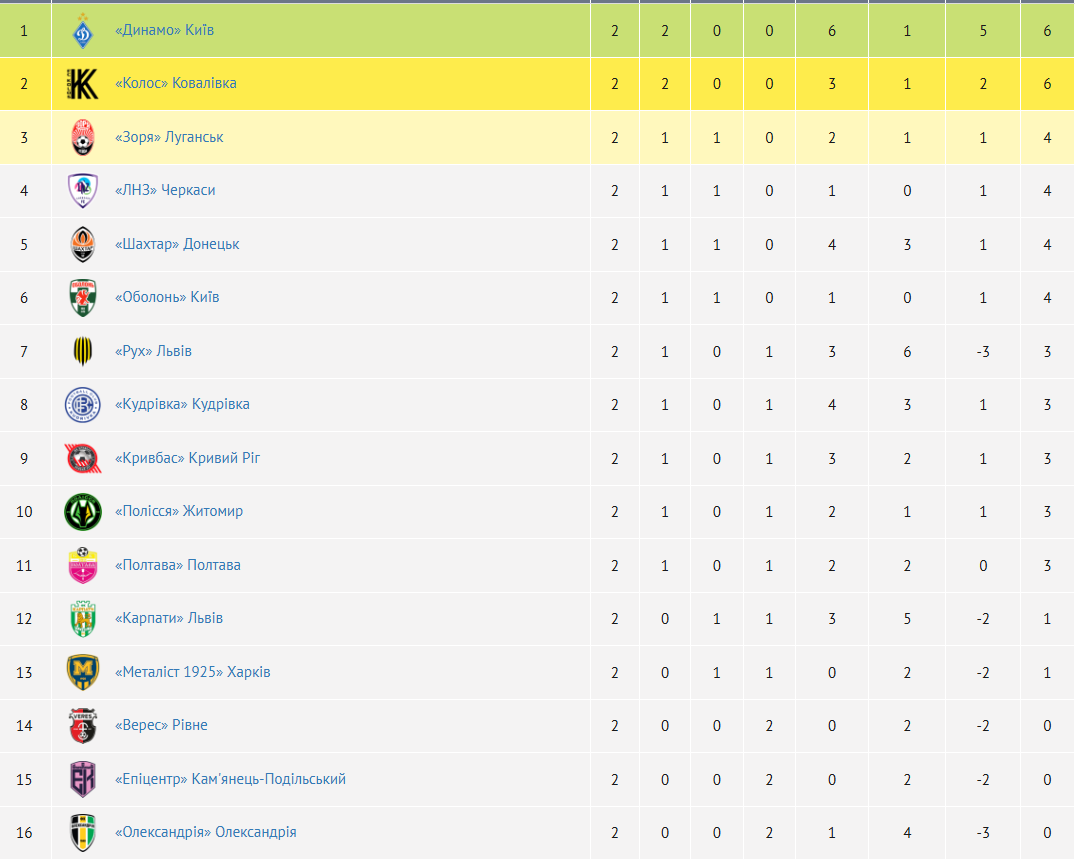
Task: Click the Shakhtar Donetsk emblem
Action: (x=82, y=245)
